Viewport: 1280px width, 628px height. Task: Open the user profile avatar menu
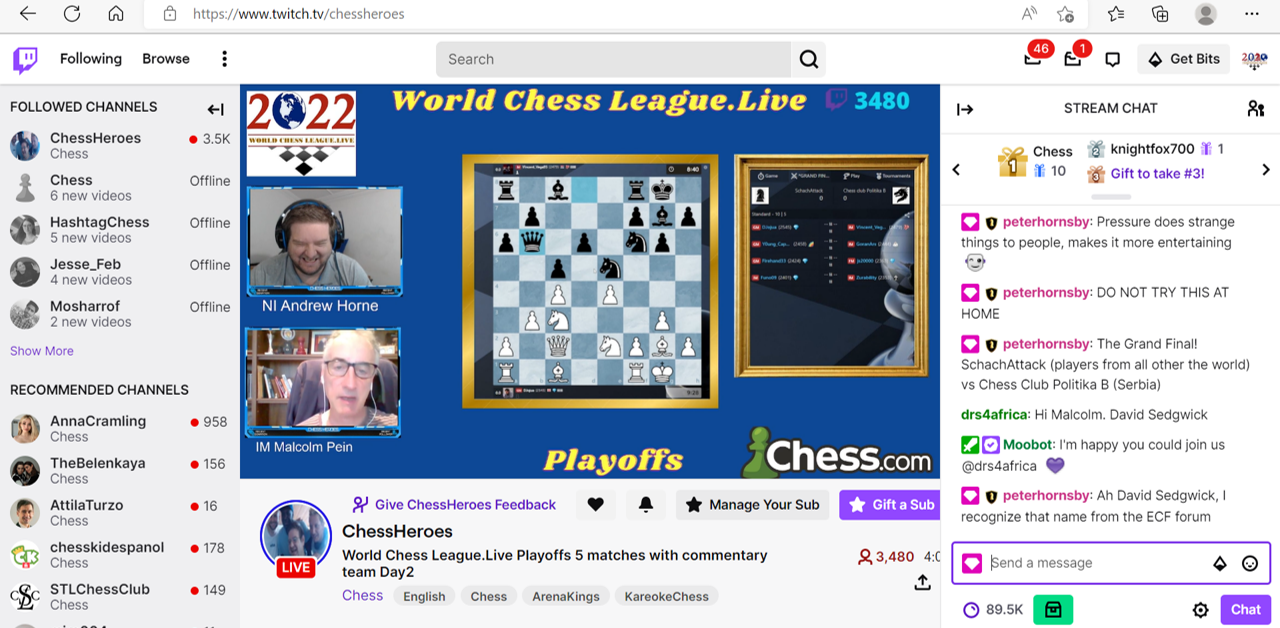pyautogui.click(x=1254, y=59)
